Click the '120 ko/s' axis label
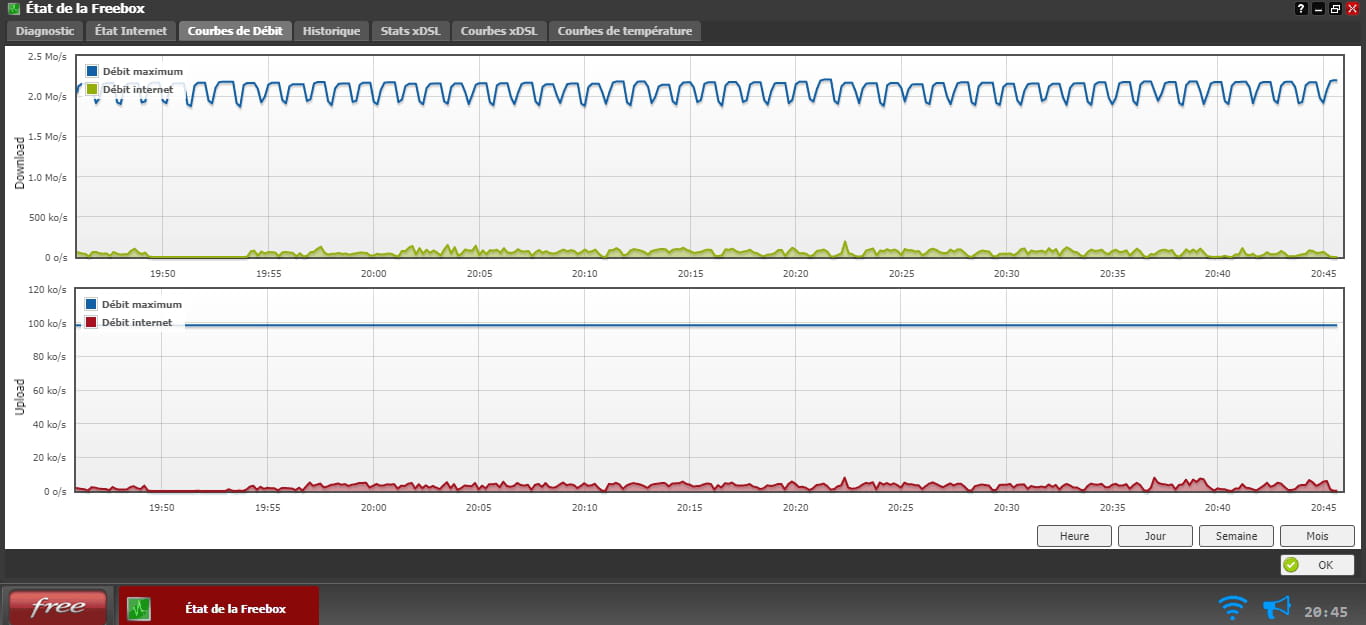This screenshot has height=625, width=1366. pos(47,290)
